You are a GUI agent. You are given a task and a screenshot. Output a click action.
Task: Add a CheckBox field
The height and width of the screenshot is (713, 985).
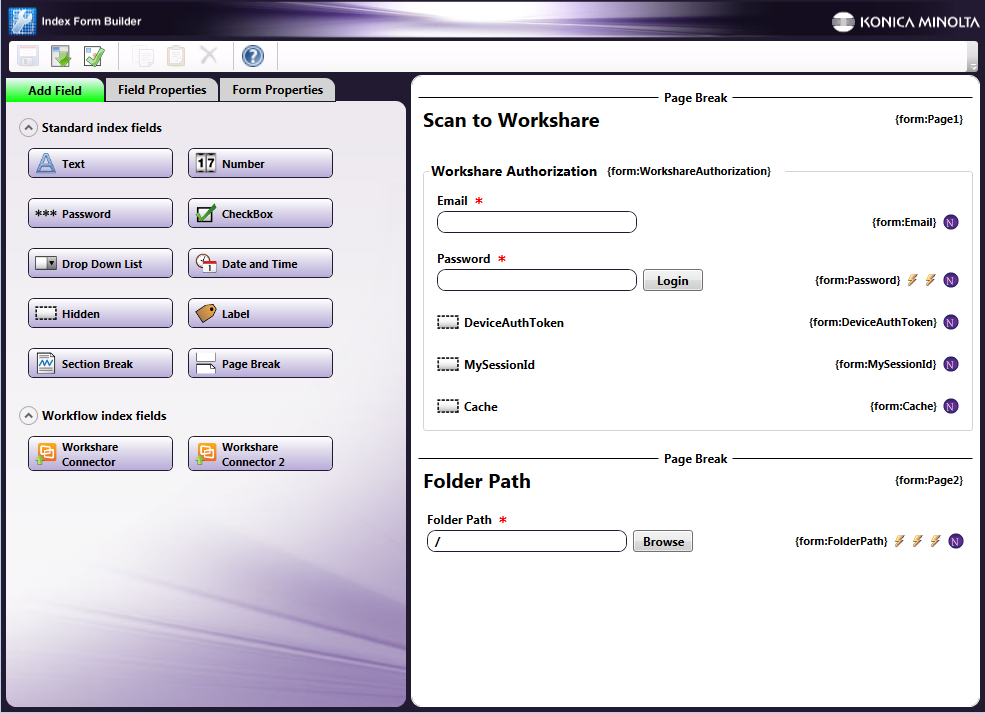(260, 214)
